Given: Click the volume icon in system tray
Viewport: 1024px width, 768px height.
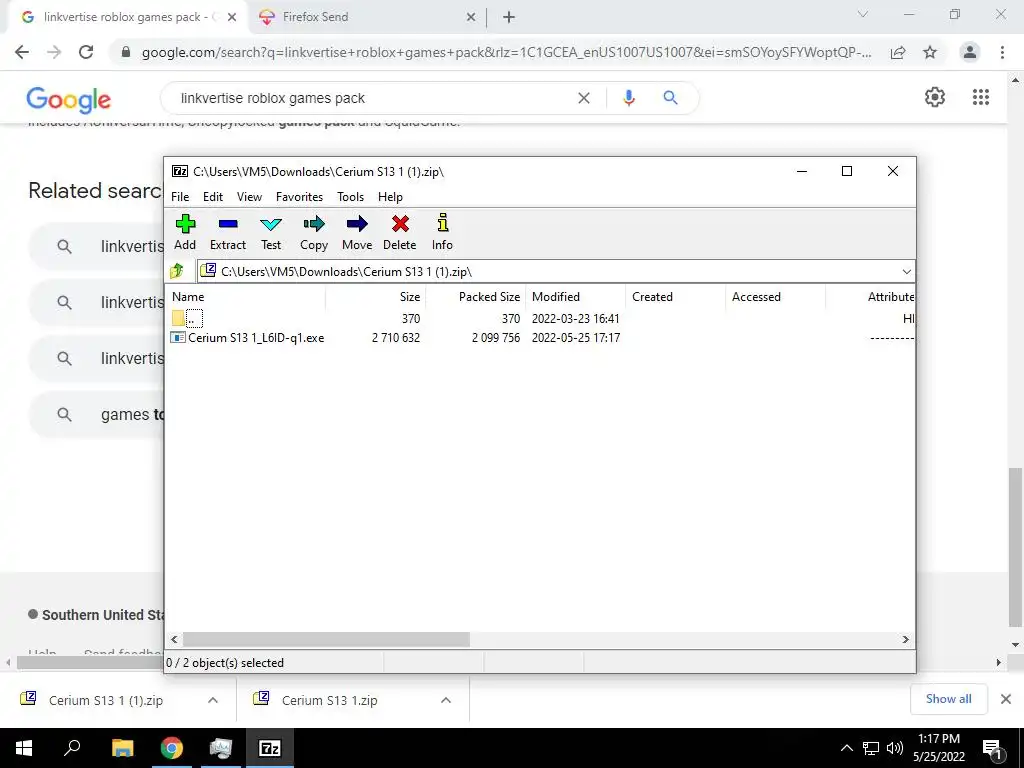Looking at the screenshot, I should click(x=895, y=748).
